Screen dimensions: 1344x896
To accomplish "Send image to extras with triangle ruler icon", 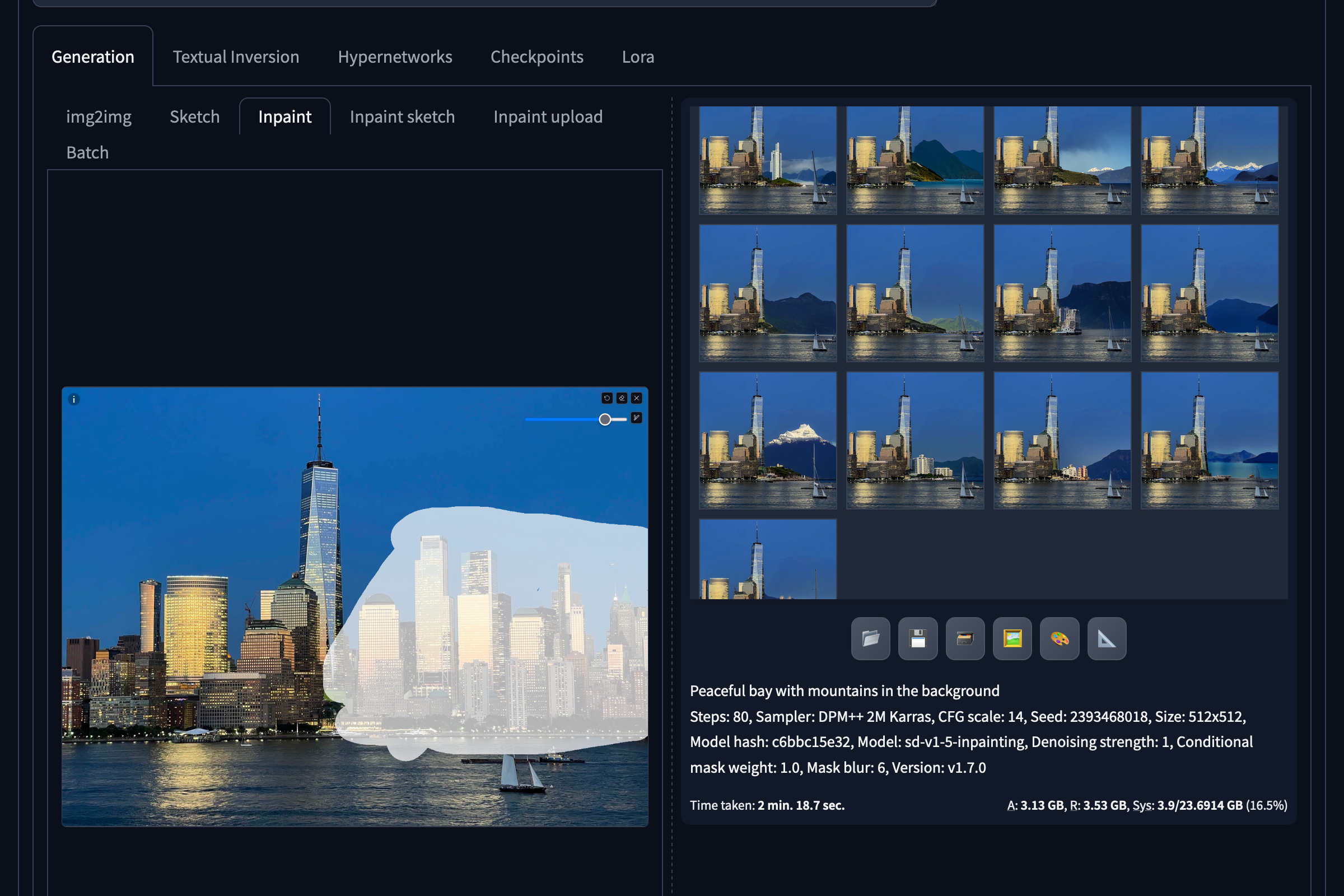I will point(1107,638).
